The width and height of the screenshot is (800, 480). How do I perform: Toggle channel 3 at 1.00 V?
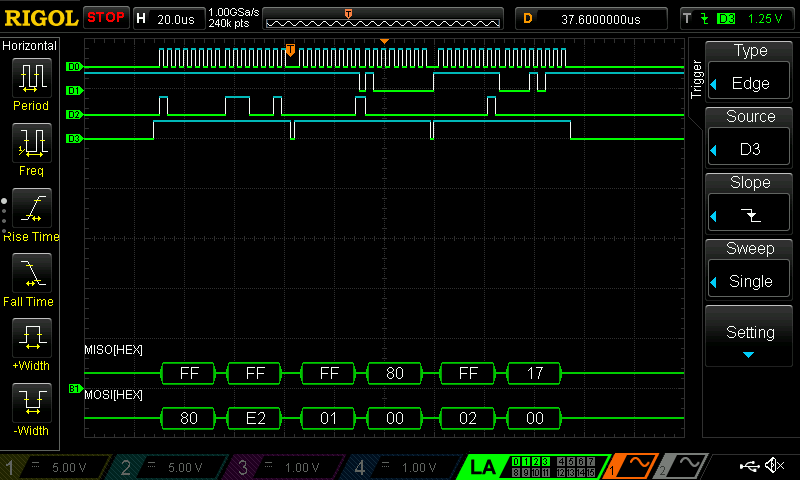pos(287,466)
